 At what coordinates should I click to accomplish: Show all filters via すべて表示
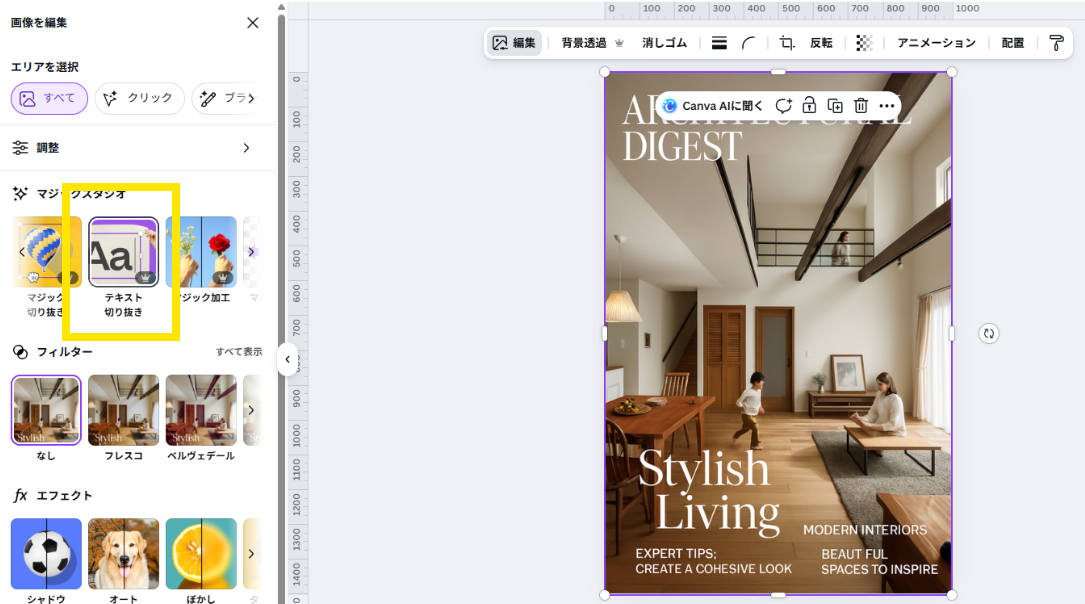click(x=239, y=352)
